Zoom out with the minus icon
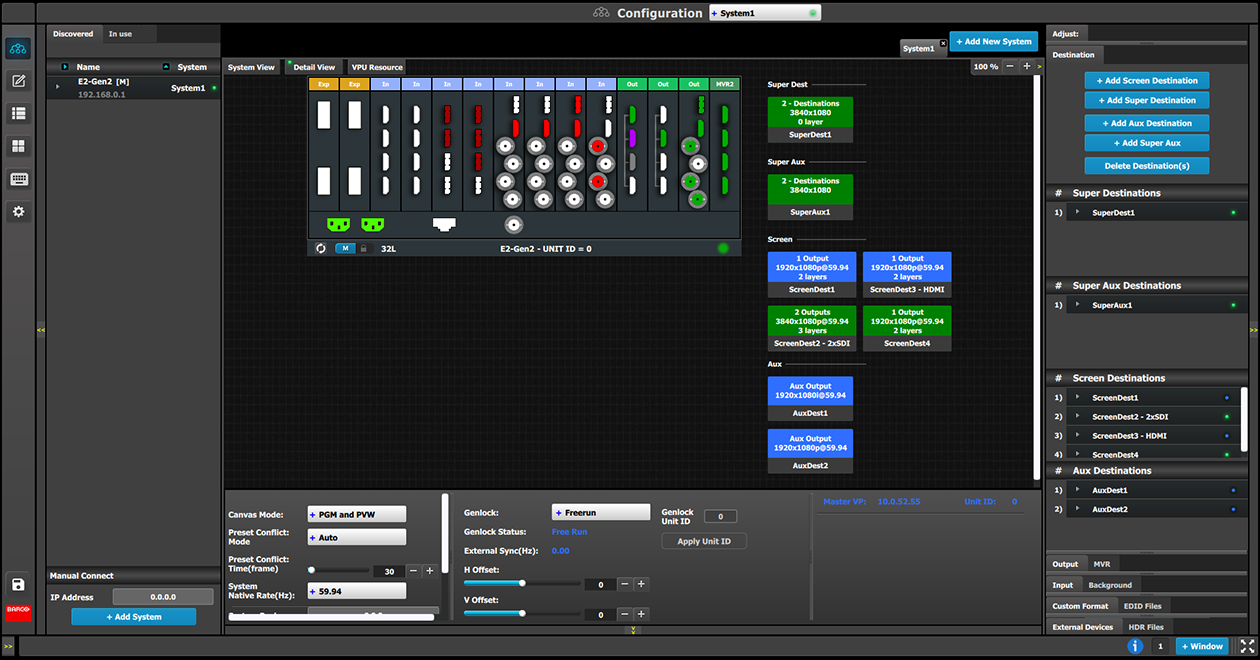This screenshot has height=660, width=1260. pos(1010,66)
